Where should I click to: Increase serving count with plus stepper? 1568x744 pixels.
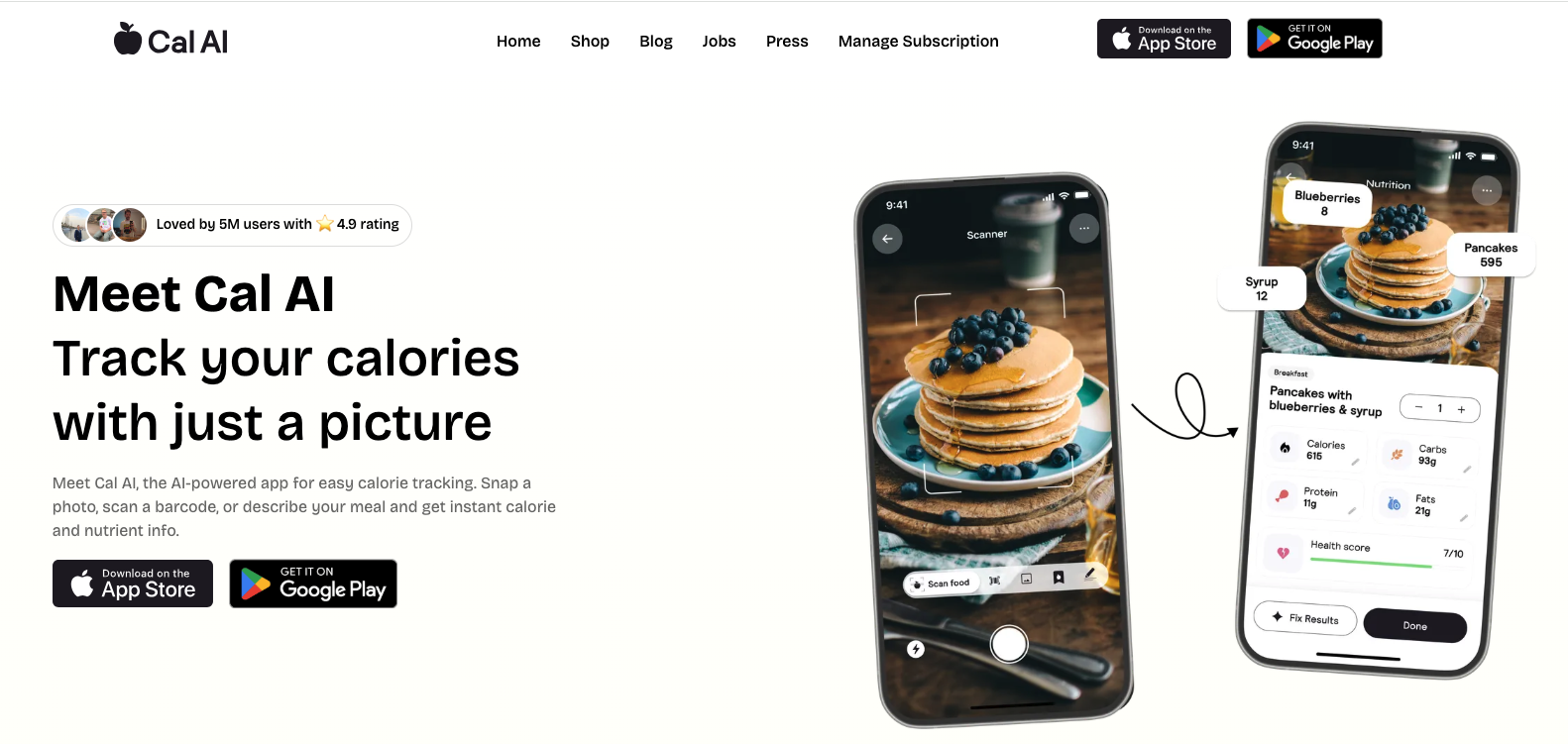pos(1461,409)
